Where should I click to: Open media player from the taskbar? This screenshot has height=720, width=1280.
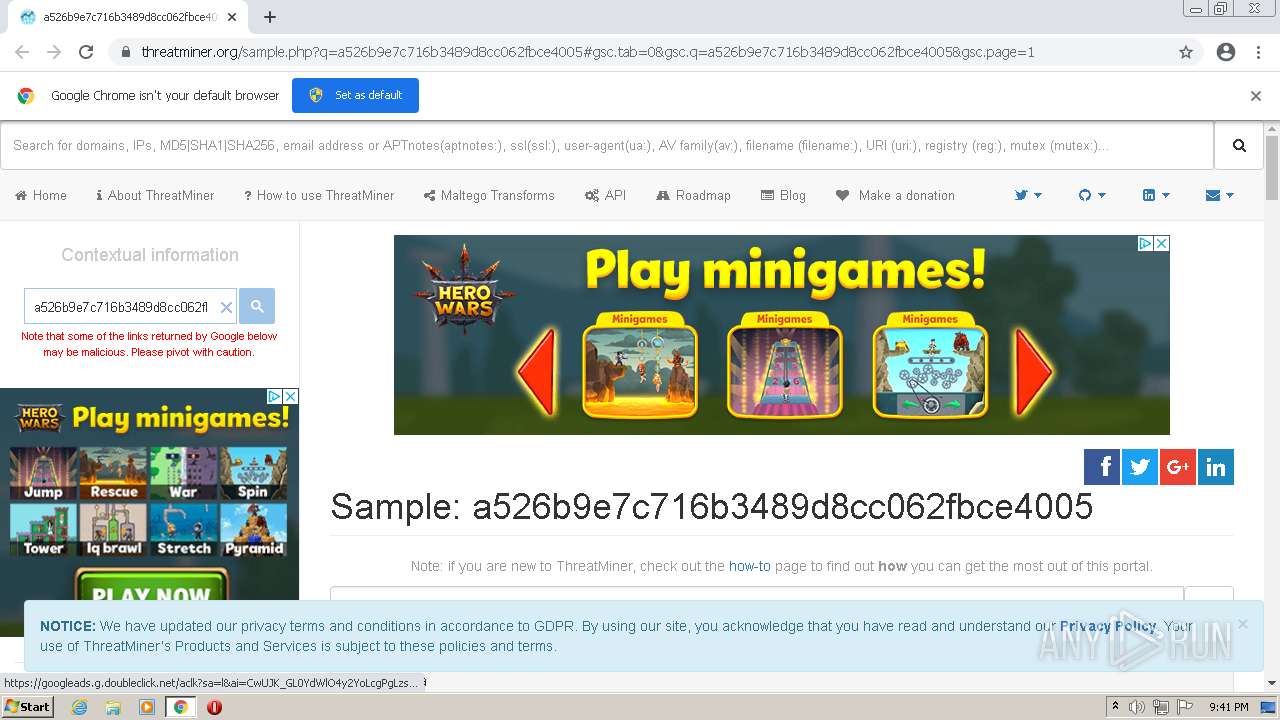(147, 707)
